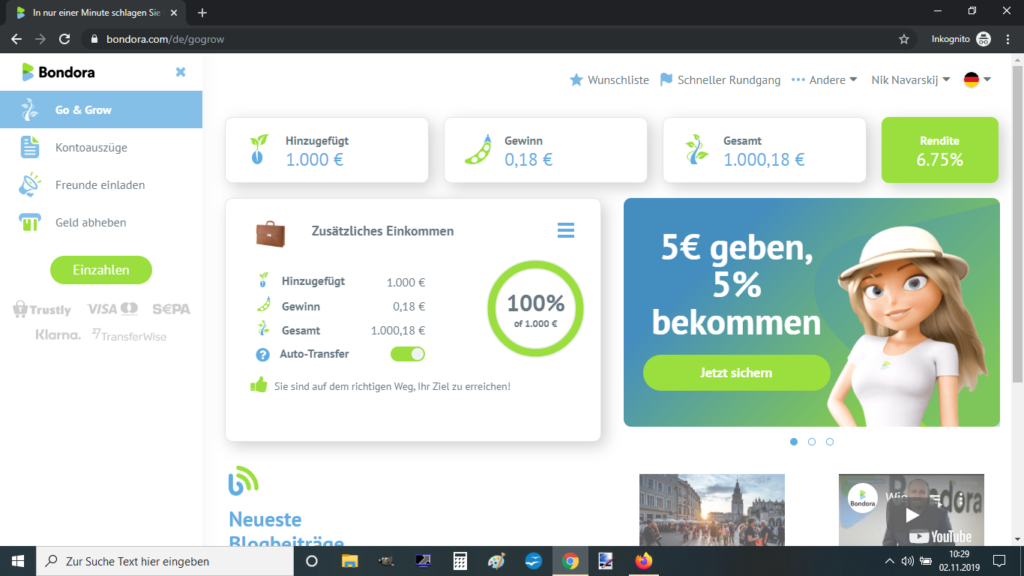Select the first banner carousel dot
Image resolution: width=1024 pixels, height=576 pixels.
(x=793, y=442)
